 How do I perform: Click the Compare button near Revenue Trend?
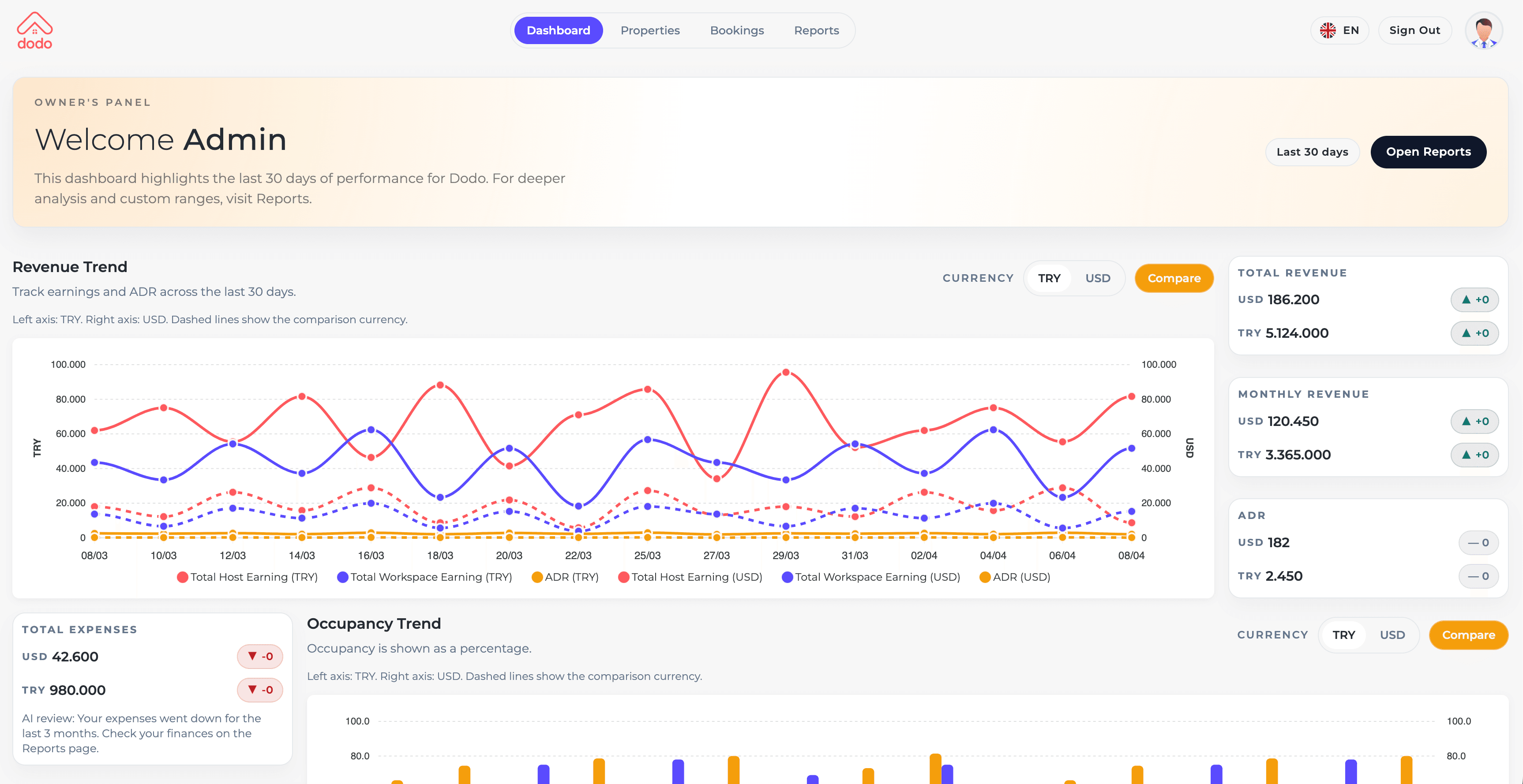point(1174,278)
